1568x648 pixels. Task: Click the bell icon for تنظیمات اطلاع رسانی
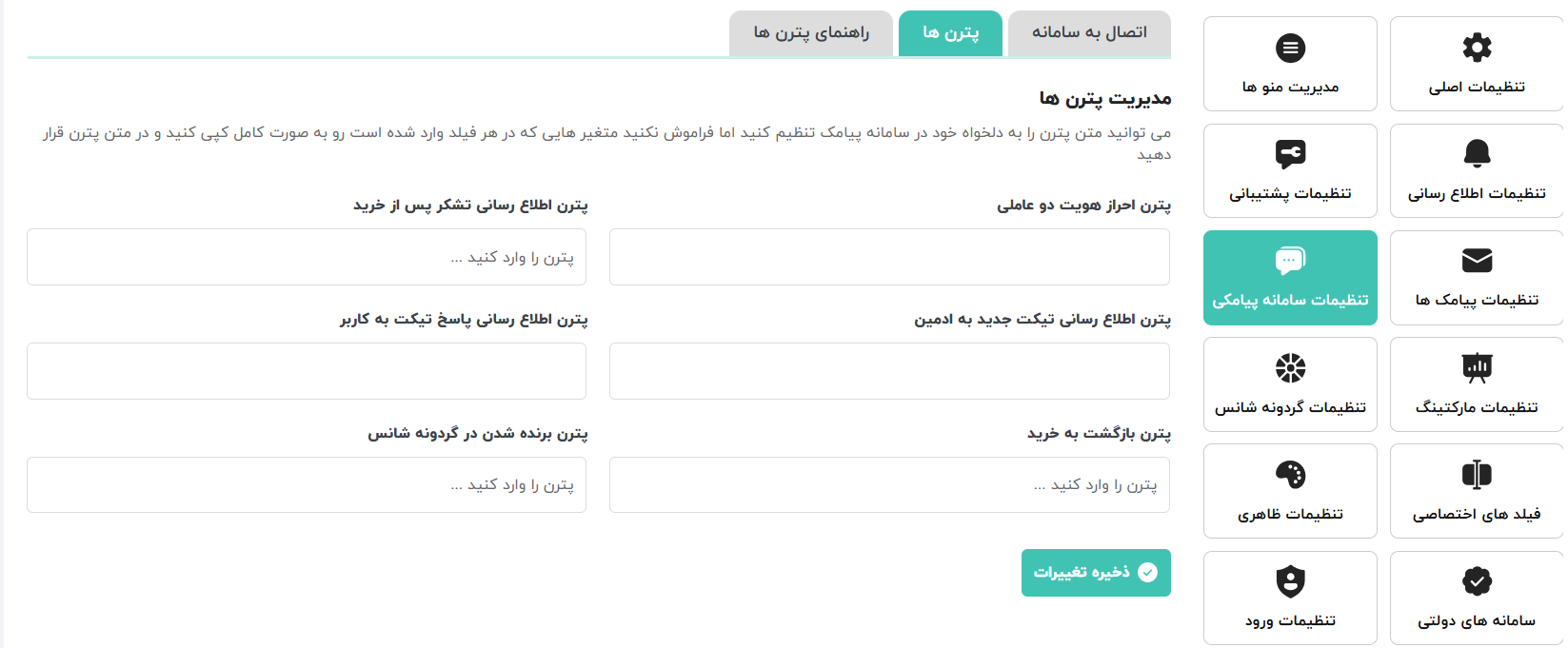pyautogui.click(x=1477, y=153)
